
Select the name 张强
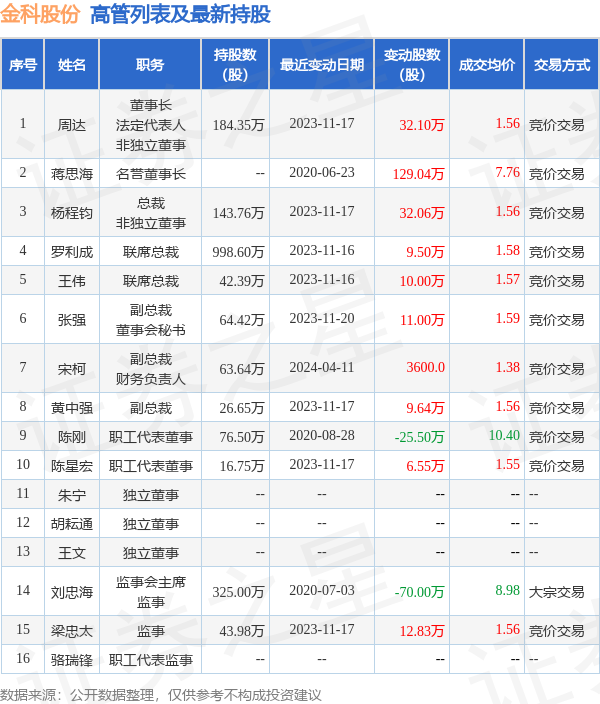click(x=72, y=320)
